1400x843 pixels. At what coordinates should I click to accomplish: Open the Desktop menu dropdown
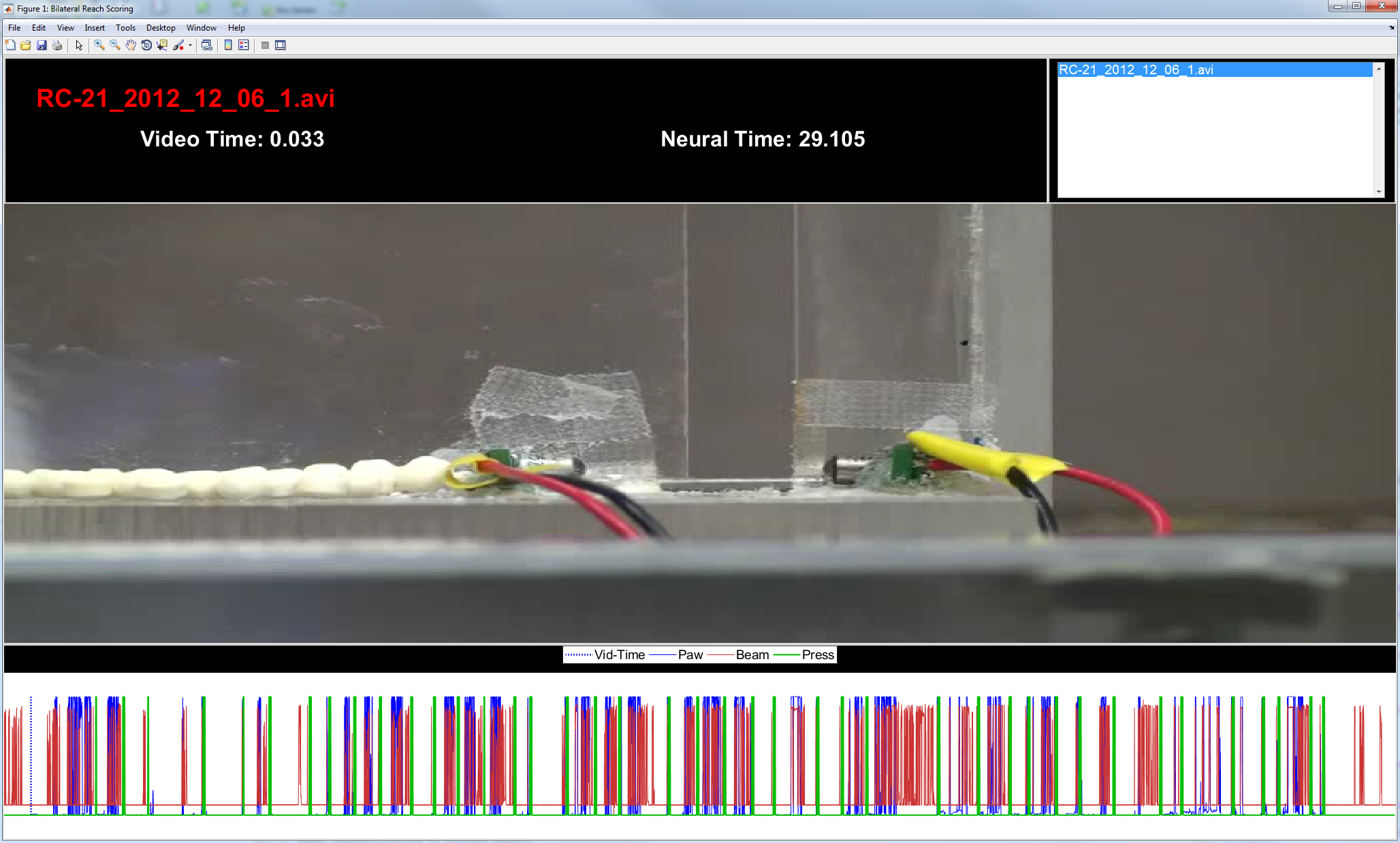point(161,28)
